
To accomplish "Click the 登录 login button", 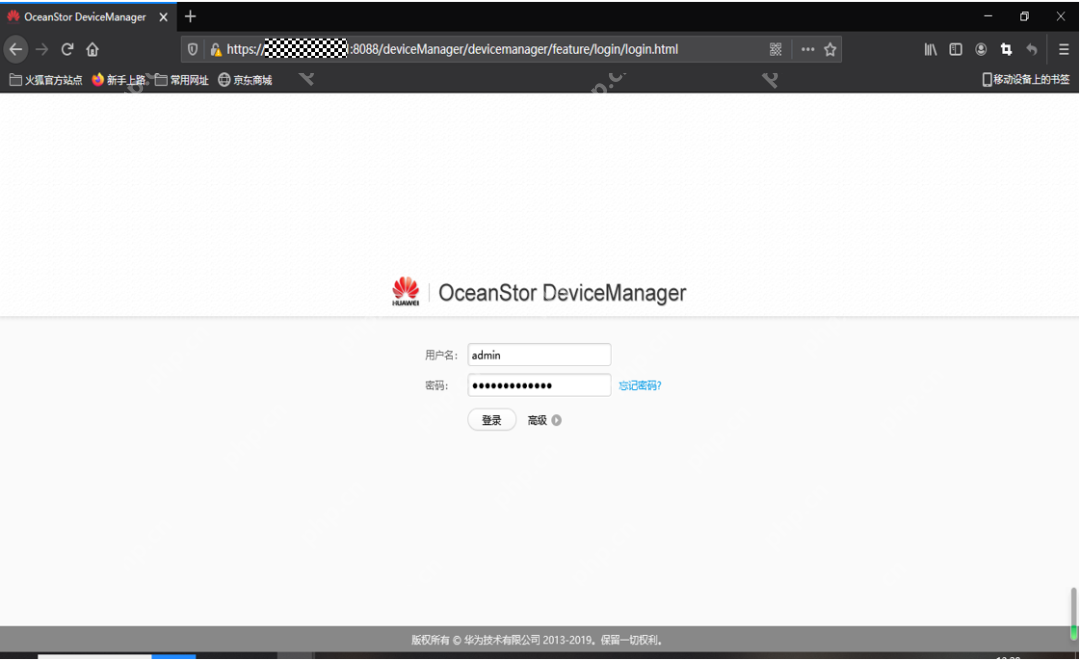I will click(x=491, y=421).
